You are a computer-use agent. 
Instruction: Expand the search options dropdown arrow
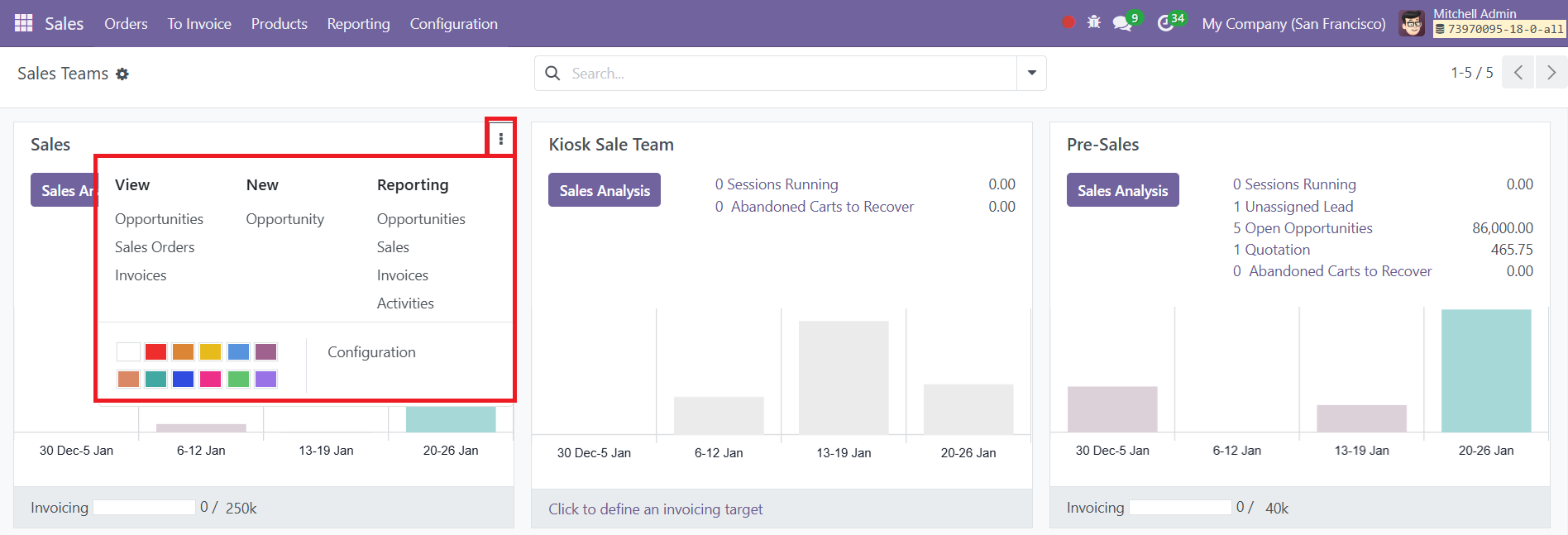pyautogui.click(x=1031, y=73)
